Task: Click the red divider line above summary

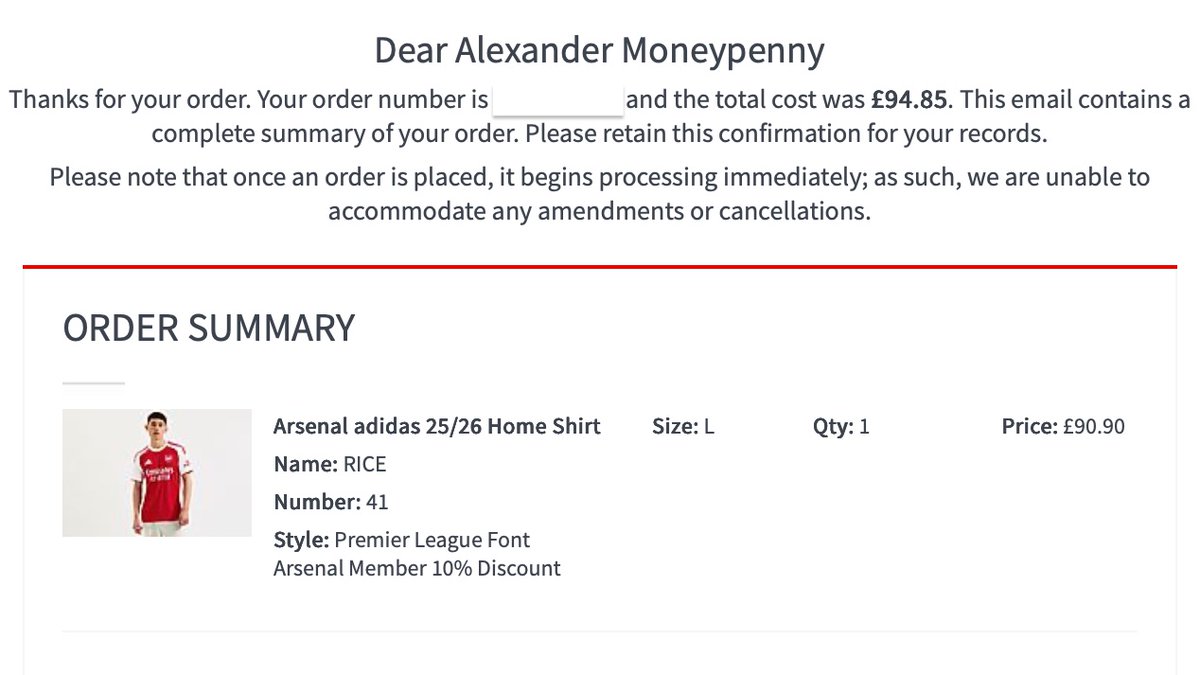Action: pyautogui.click(x=600, y=267)
